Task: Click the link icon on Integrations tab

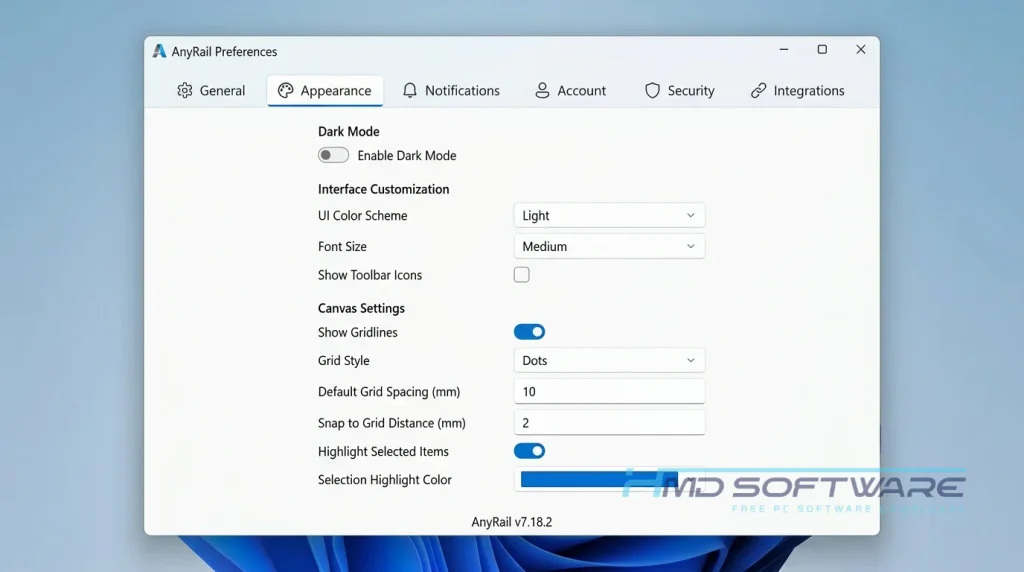Action: tap(758, 91)
